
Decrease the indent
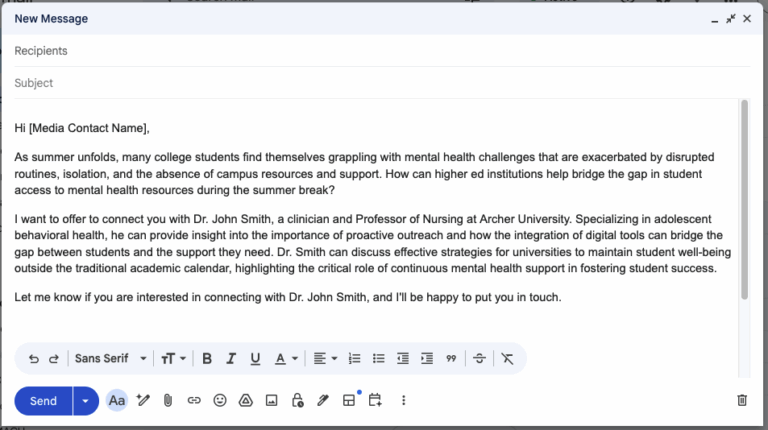(403, 358)
